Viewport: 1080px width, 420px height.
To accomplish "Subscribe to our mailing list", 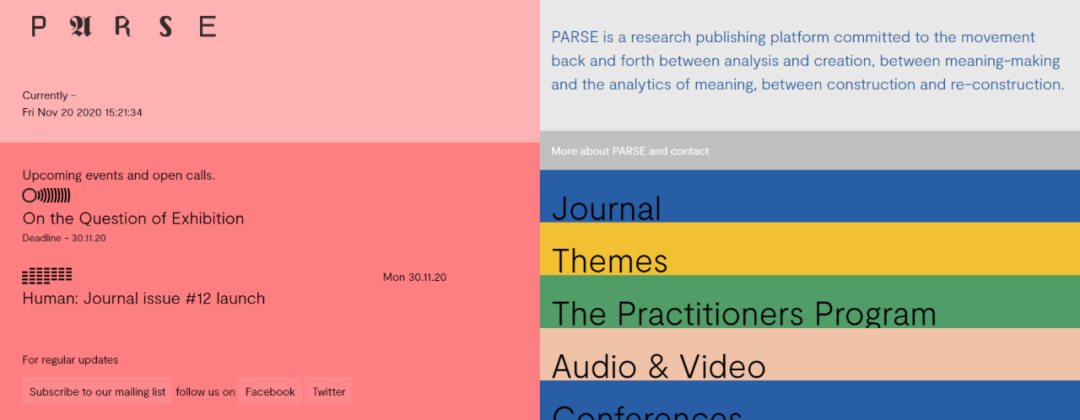I will [x=97, y=391].
